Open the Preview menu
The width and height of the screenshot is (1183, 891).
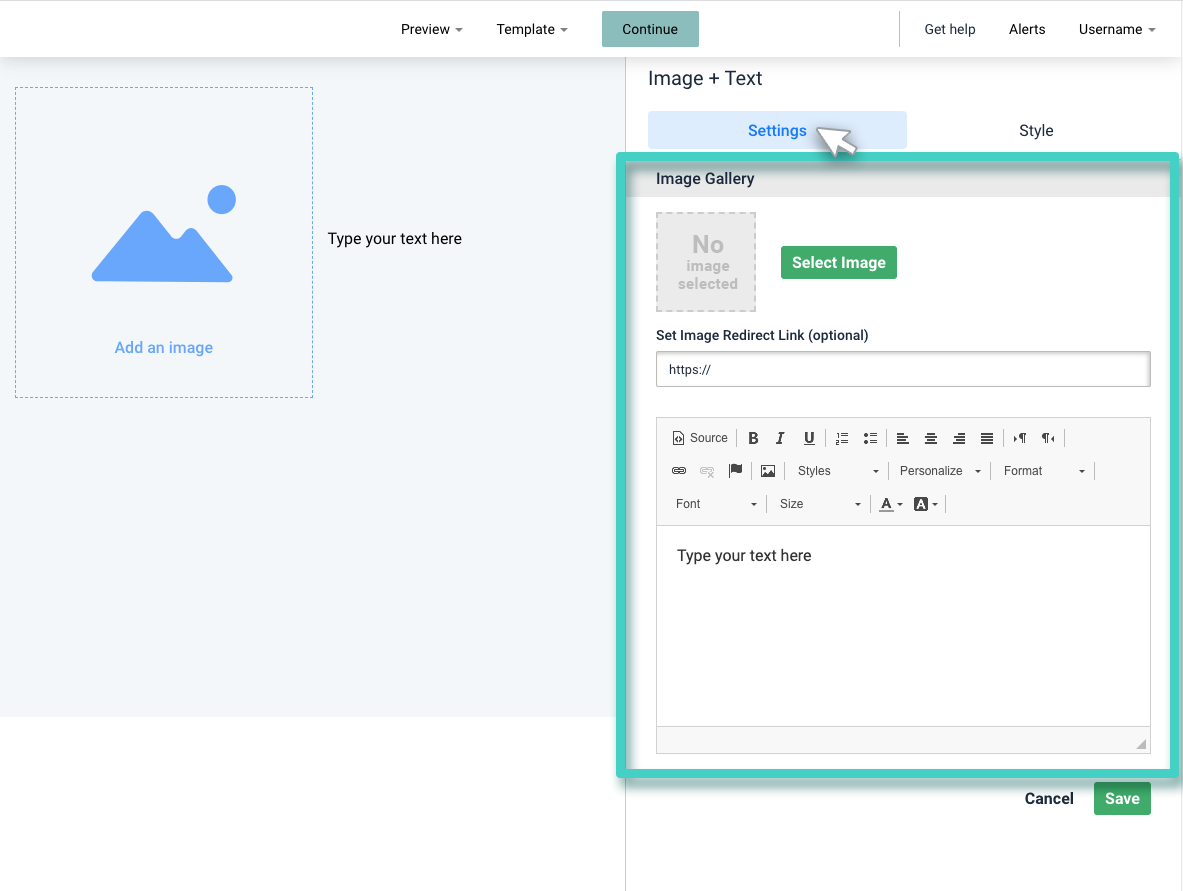(x=432, y=29)
